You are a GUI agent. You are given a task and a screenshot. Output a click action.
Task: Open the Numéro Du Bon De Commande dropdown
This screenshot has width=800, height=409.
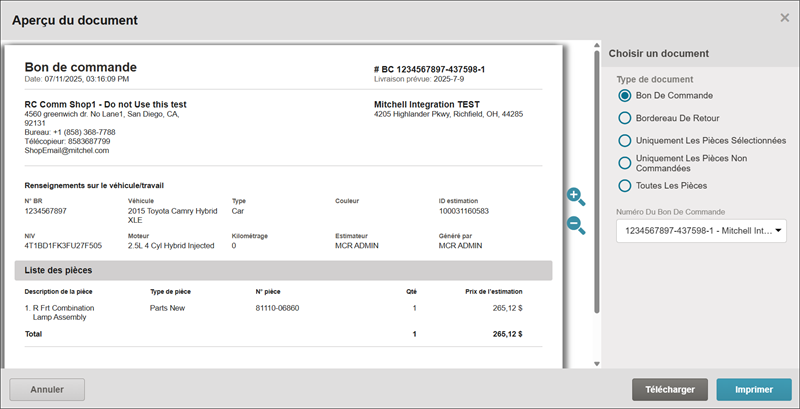702,231
